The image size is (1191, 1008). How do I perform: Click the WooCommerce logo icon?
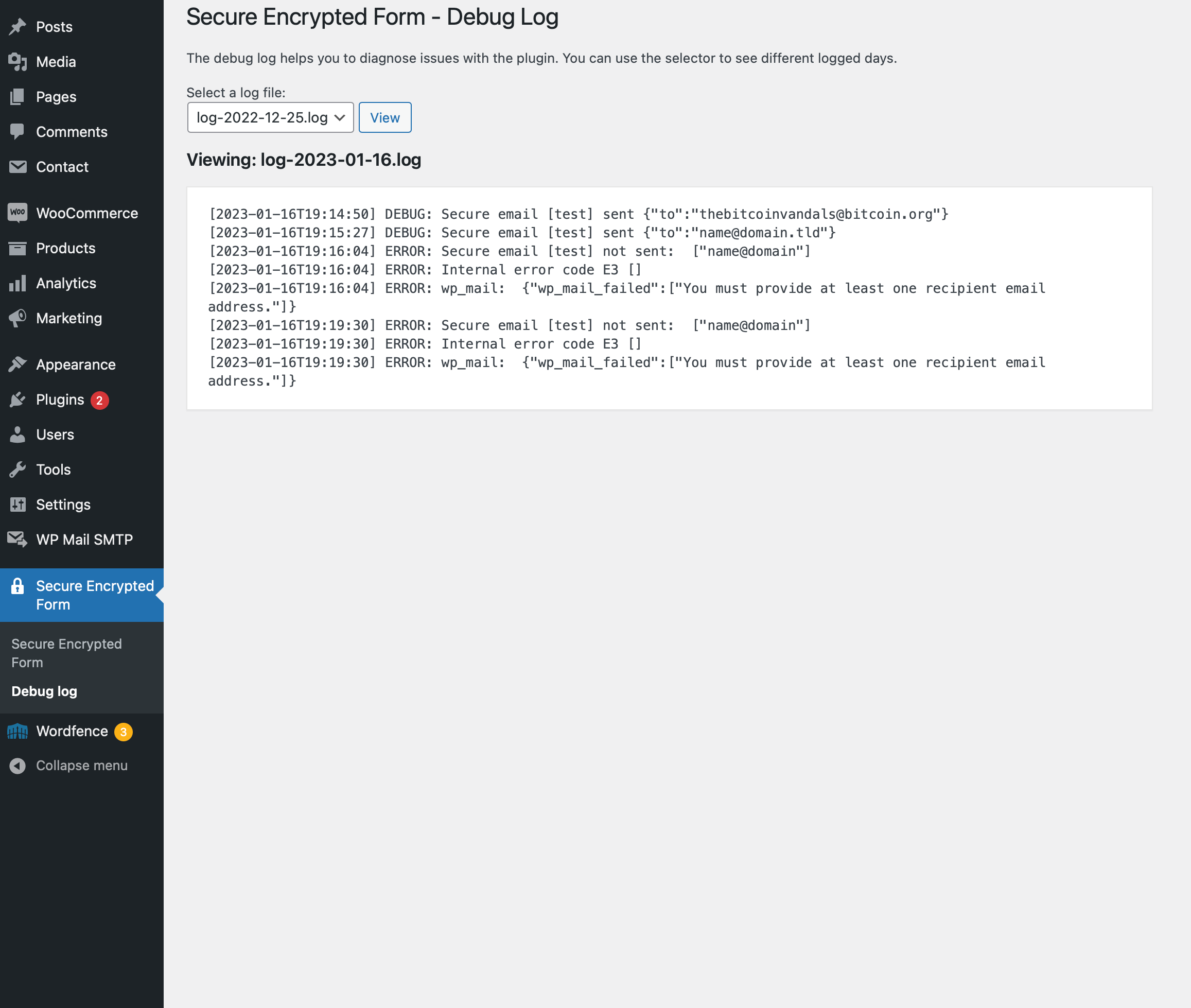(x=17, y=213)
